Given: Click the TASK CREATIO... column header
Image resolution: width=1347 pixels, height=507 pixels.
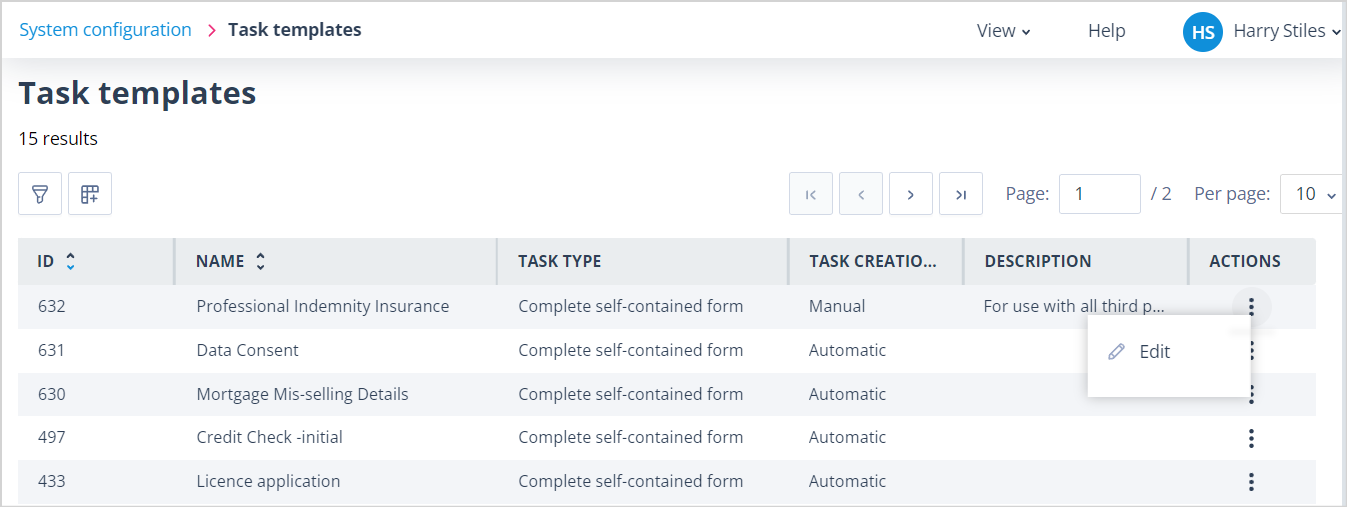Looking at the screenshot, I should coord(873,261).
